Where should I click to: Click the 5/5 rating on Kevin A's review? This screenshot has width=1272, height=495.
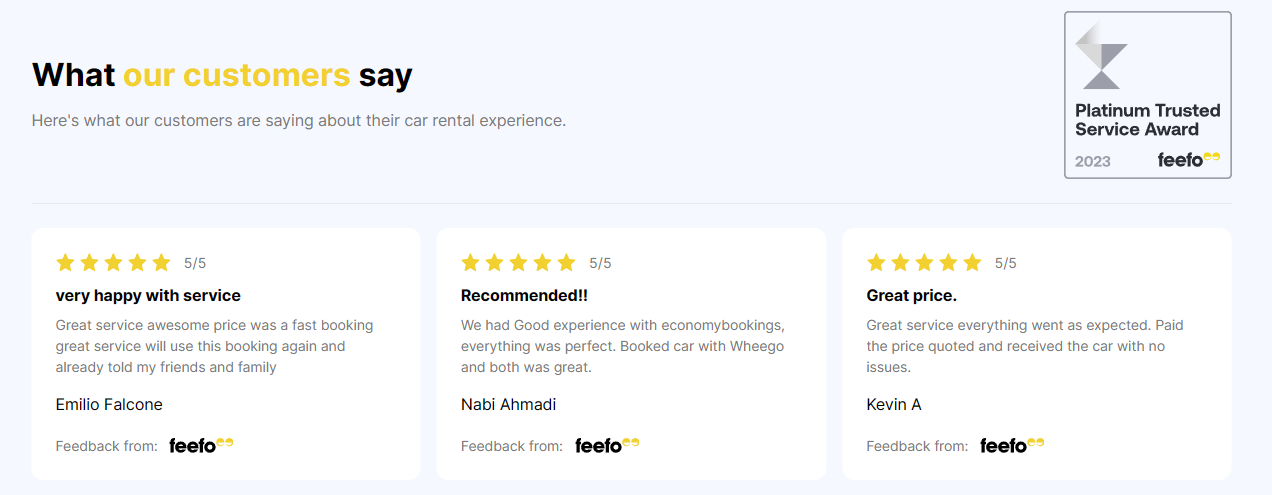pyautogui.click(x=1005, y=264)
